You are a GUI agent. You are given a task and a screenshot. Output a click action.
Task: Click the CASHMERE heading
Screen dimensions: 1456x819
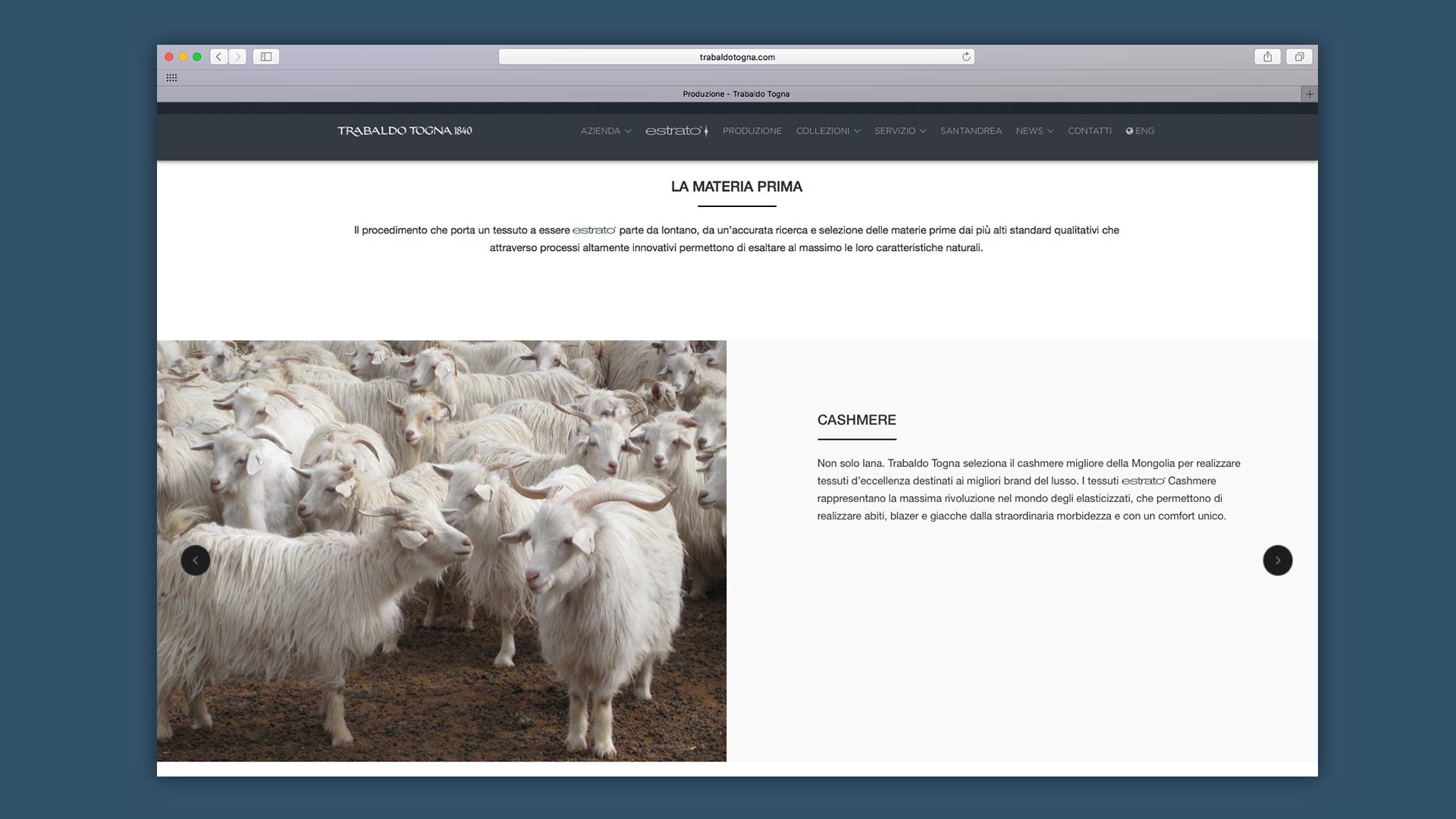(857, 420)
